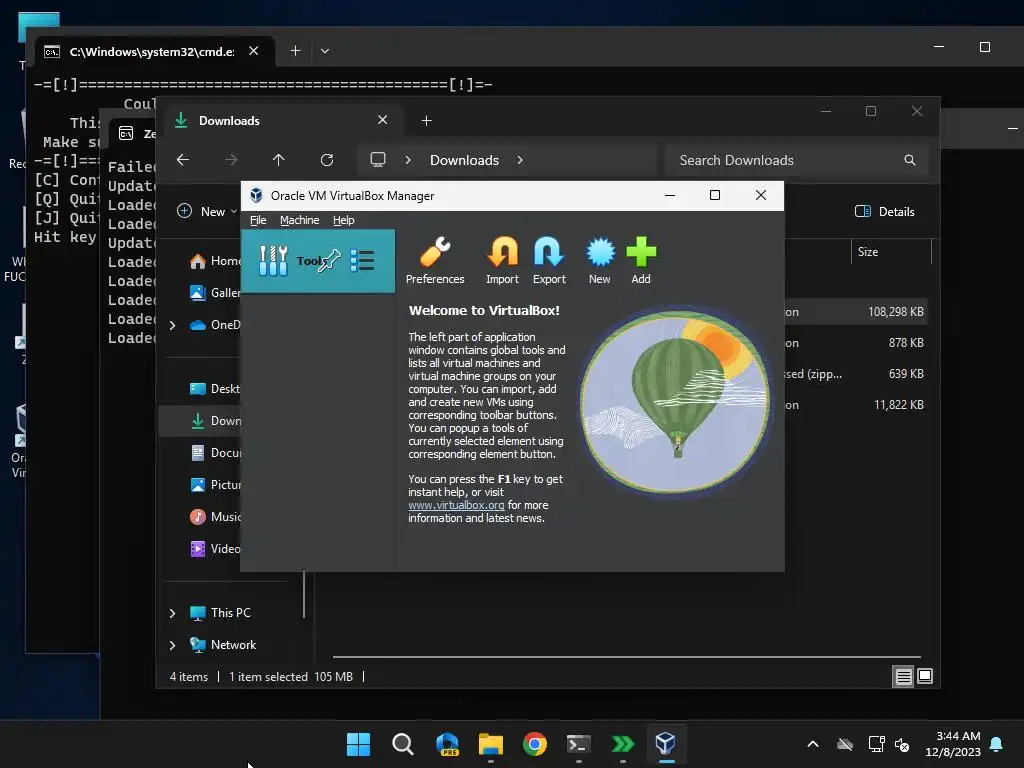The width and height of the screenshot is (1024, 768).
Task: Click the navigation pane scrollbar
Action: coord(304,594)
